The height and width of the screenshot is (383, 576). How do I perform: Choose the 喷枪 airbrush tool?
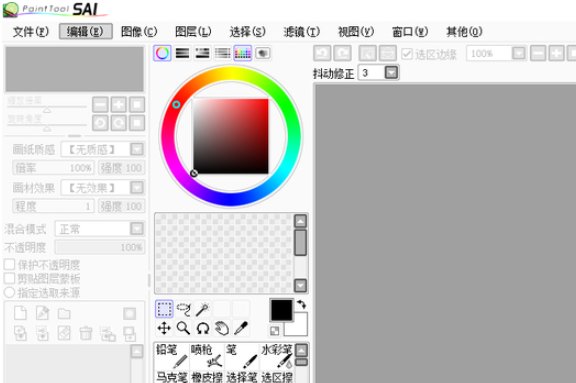point(207,356)
